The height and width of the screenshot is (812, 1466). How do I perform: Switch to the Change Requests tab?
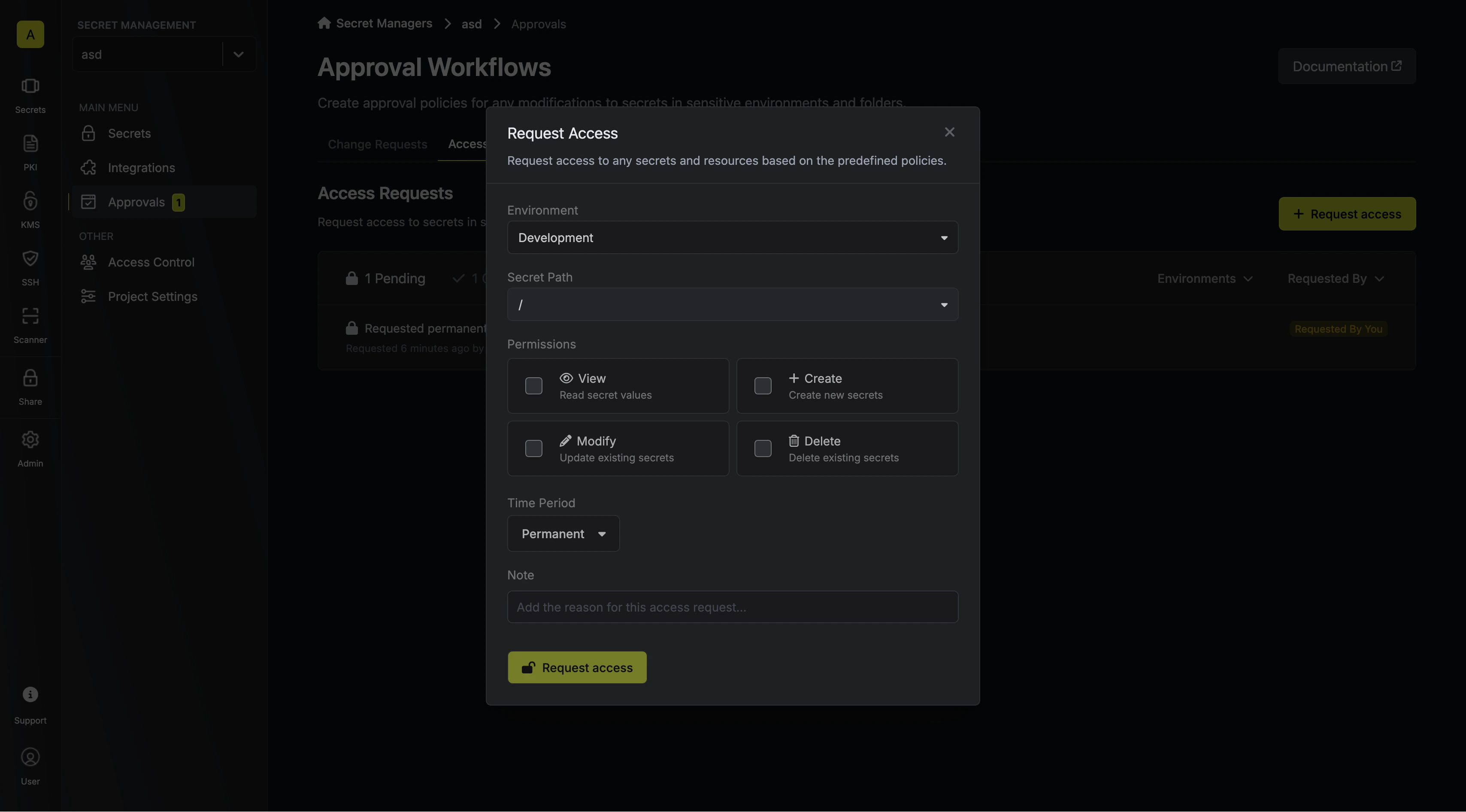(377, 145)
